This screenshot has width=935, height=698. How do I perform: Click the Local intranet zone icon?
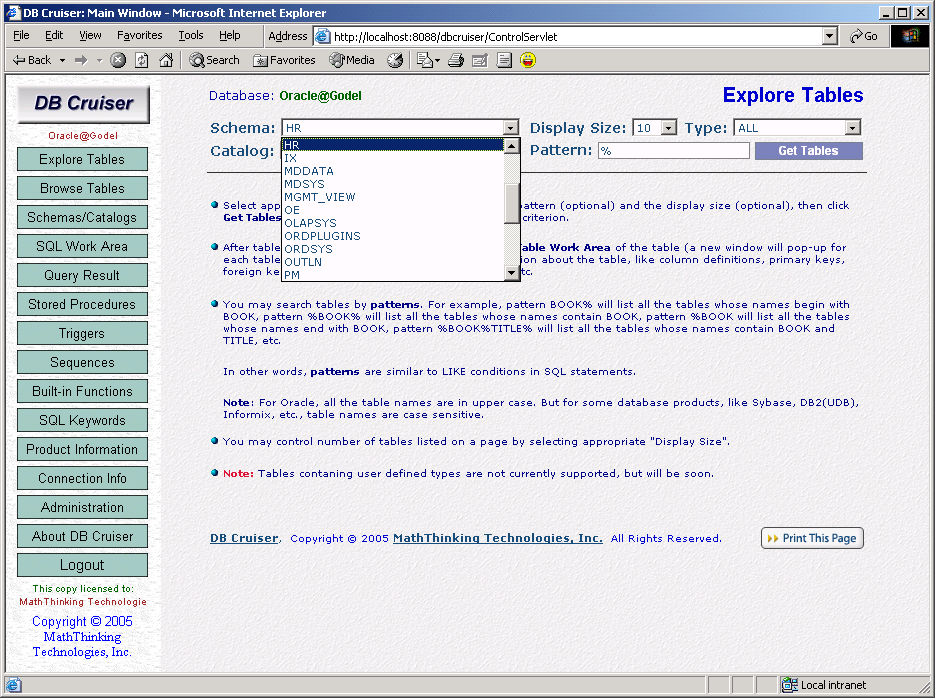790,685
